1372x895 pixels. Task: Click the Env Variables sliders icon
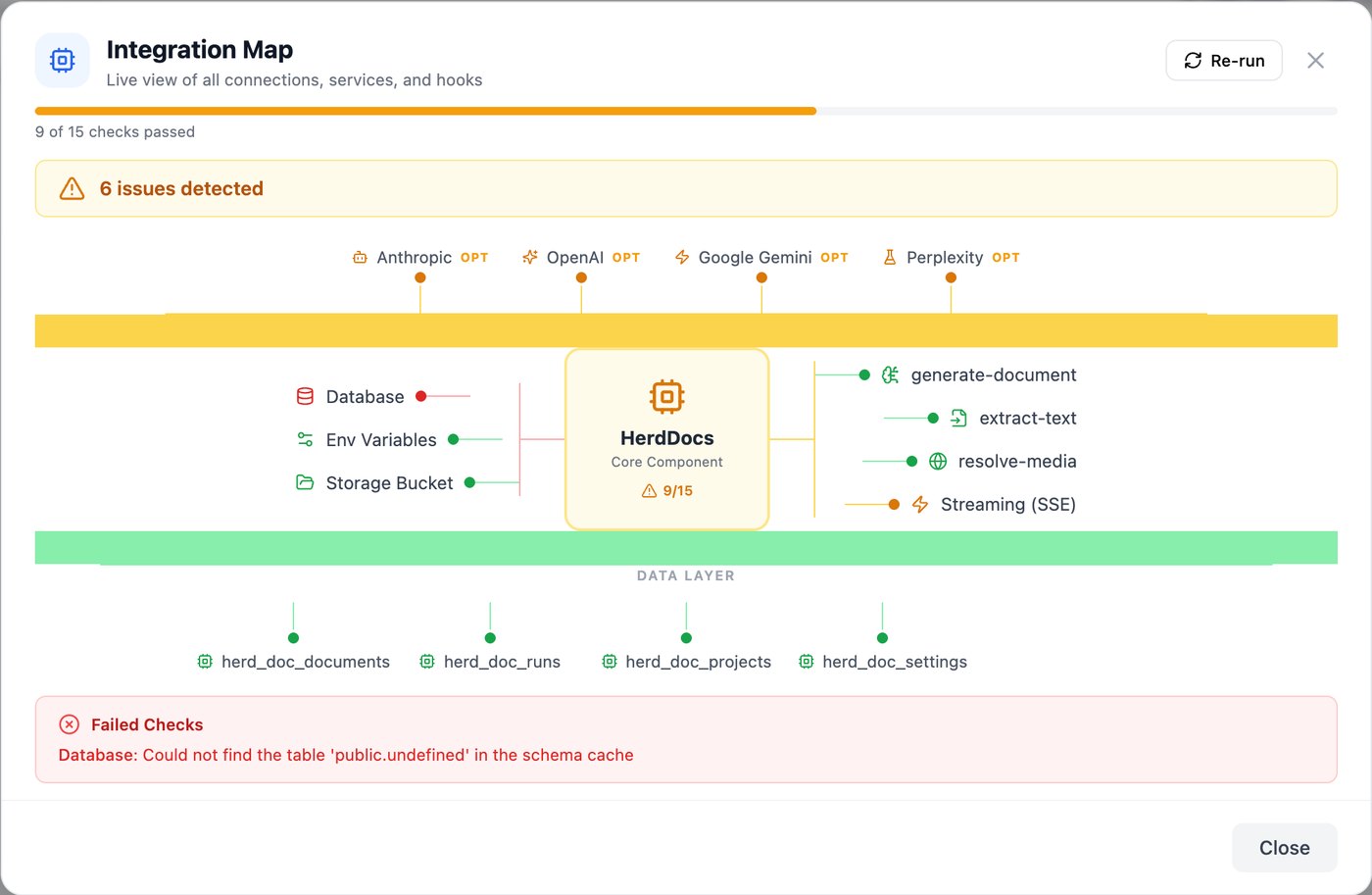tap(305, 439)
